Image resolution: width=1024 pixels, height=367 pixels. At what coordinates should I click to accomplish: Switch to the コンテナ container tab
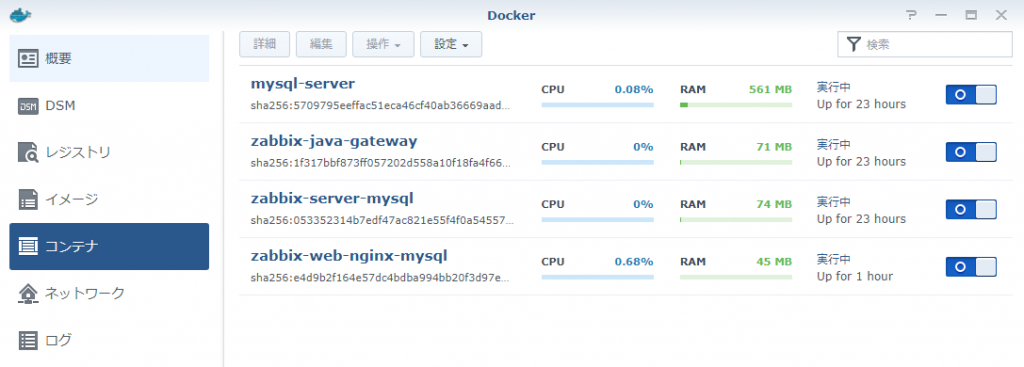109,246
